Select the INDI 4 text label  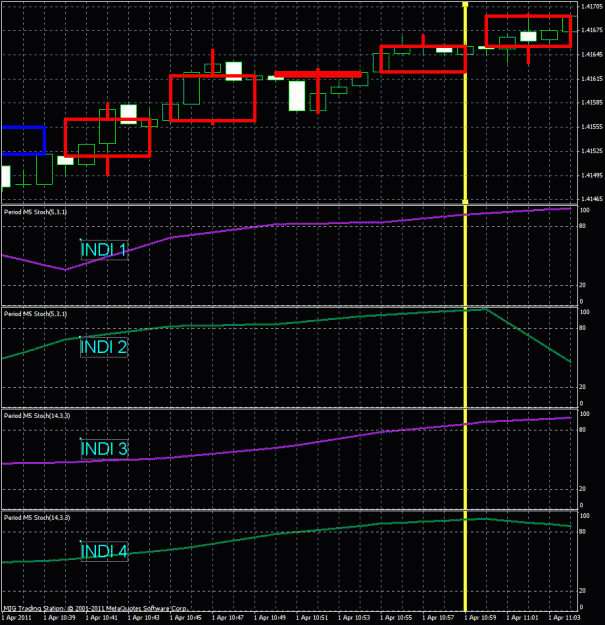pyautogui.click(x=104, y=551)
